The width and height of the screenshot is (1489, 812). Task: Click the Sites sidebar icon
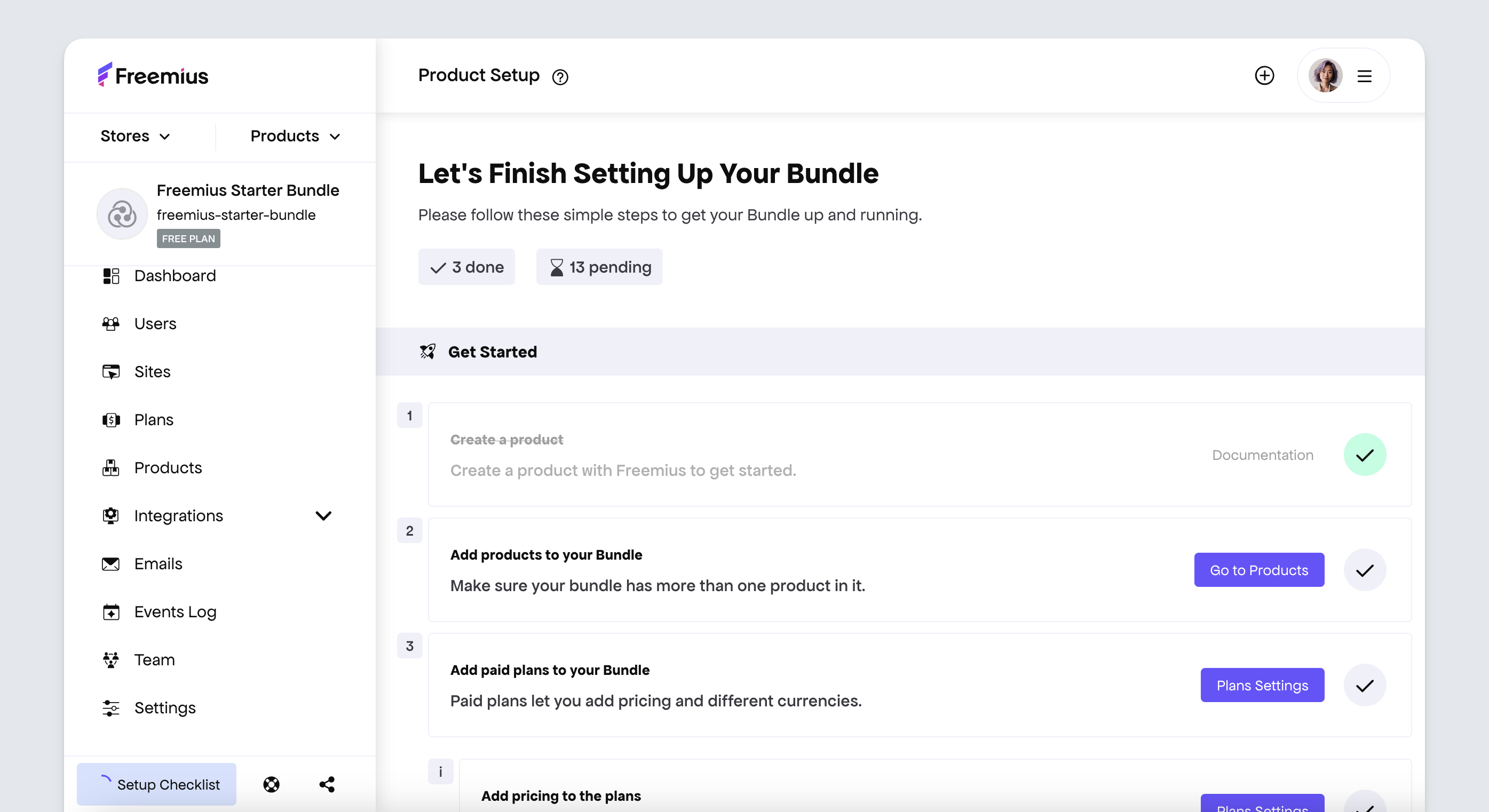pyautogui.click(x=111, y=372)
